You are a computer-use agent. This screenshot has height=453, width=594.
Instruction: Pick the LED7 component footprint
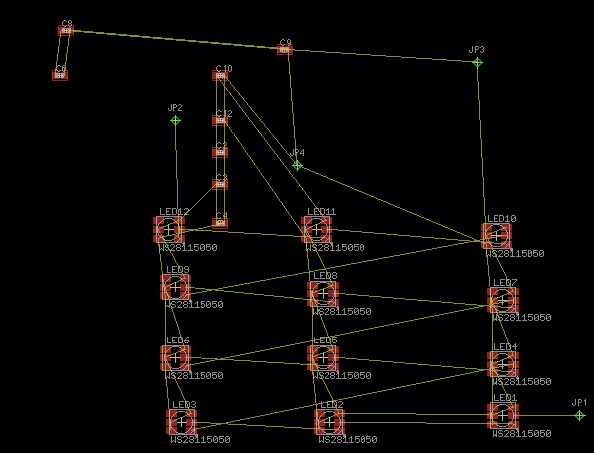503,300
